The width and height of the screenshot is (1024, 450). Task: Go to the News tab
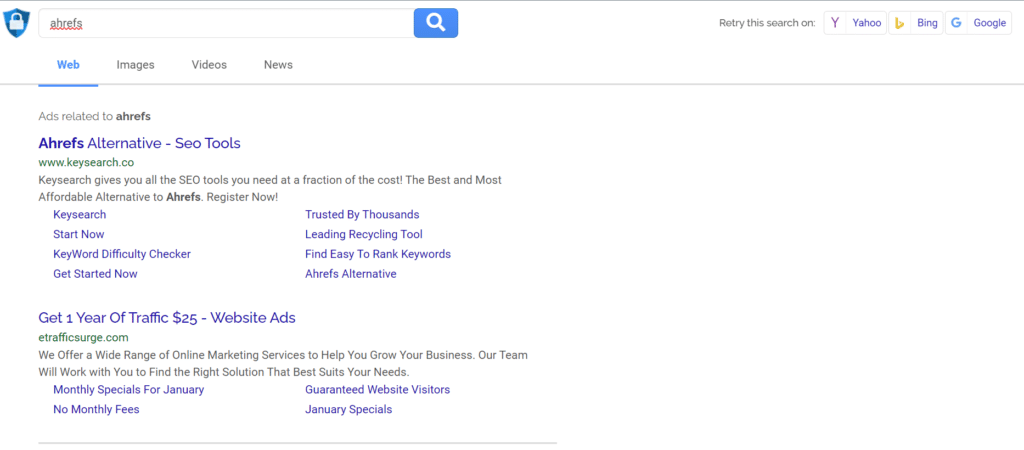coord(278,65)
